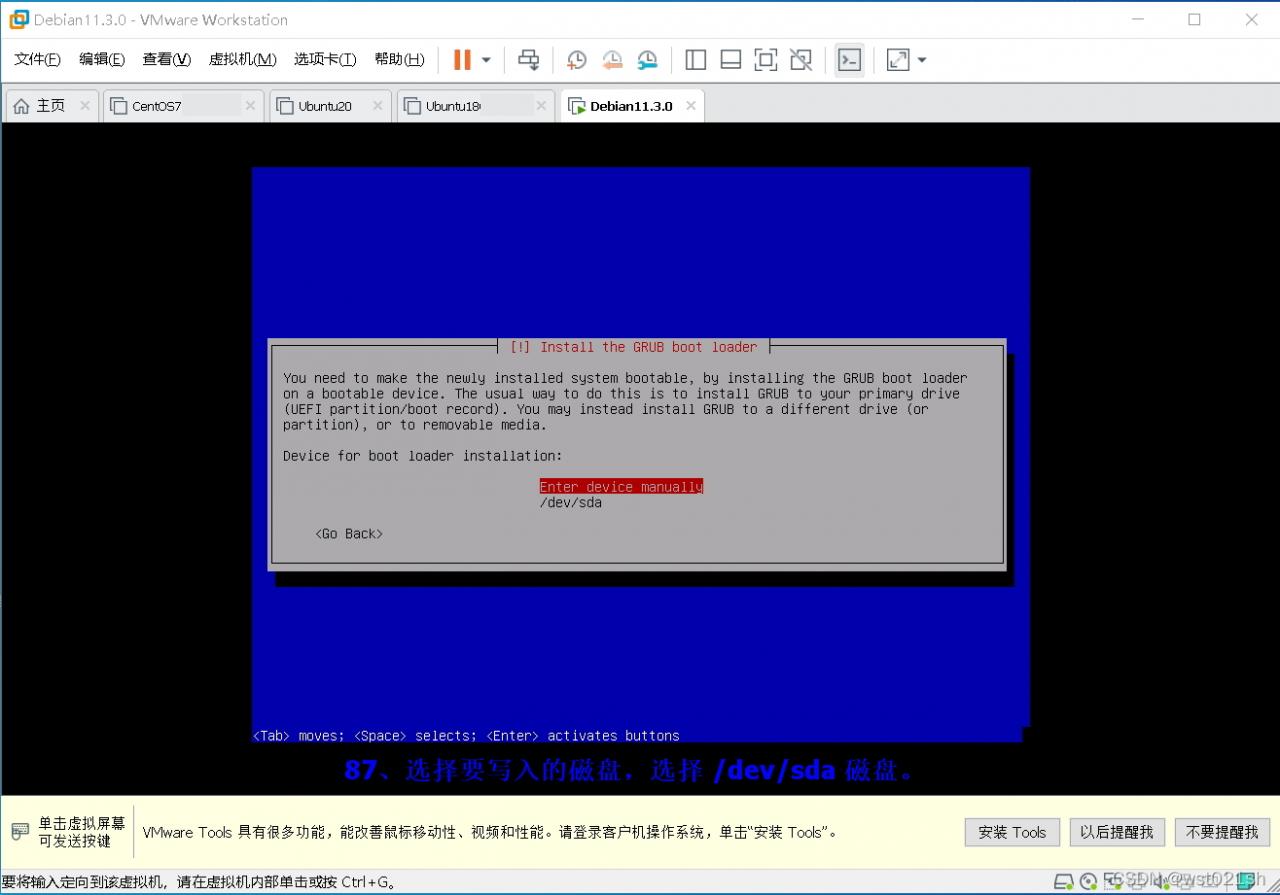The height and width of the screenshot is (895, 1280).
Task: Click the stretch guest display icon
Action: pyautogui.click(x=898, y=60)
